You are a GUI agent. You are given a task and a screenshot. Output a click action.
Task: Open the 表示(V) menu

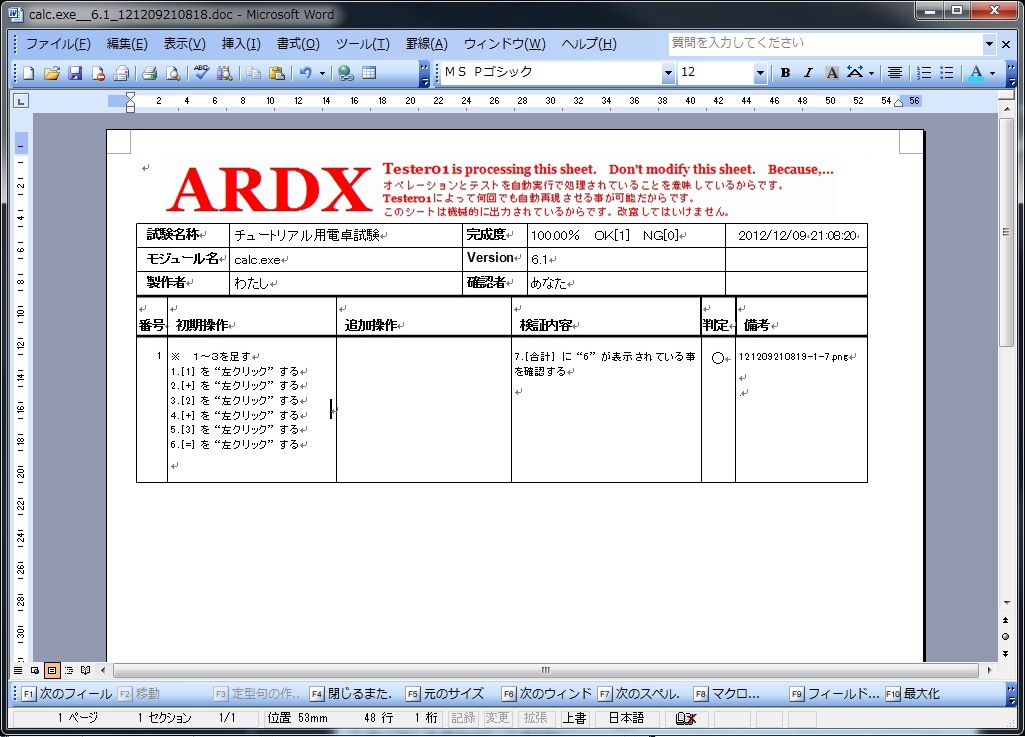184,44
